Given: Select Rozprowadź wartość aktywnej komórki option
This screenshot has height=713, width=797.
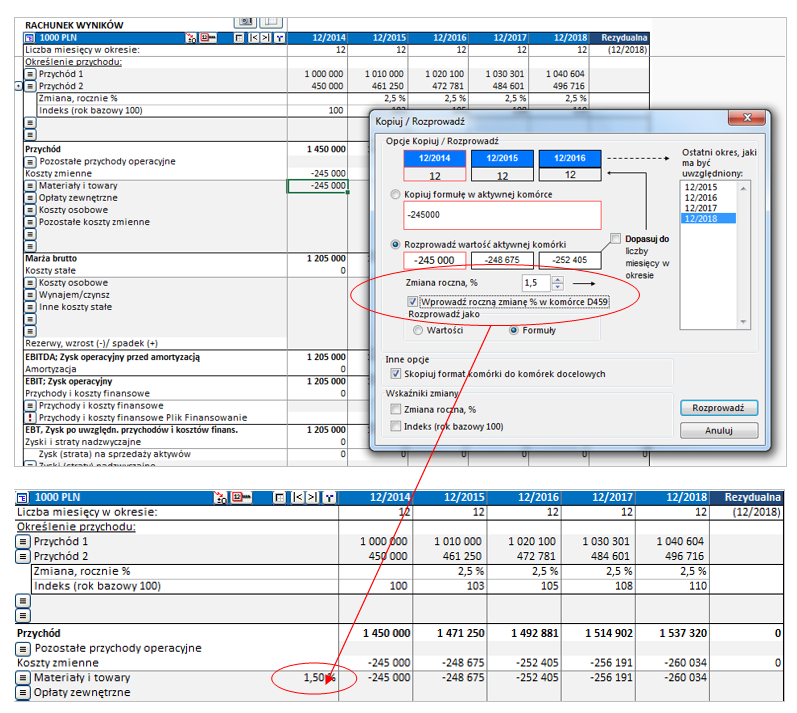Looking at the screenshot, I should click(x=395, y=244).
